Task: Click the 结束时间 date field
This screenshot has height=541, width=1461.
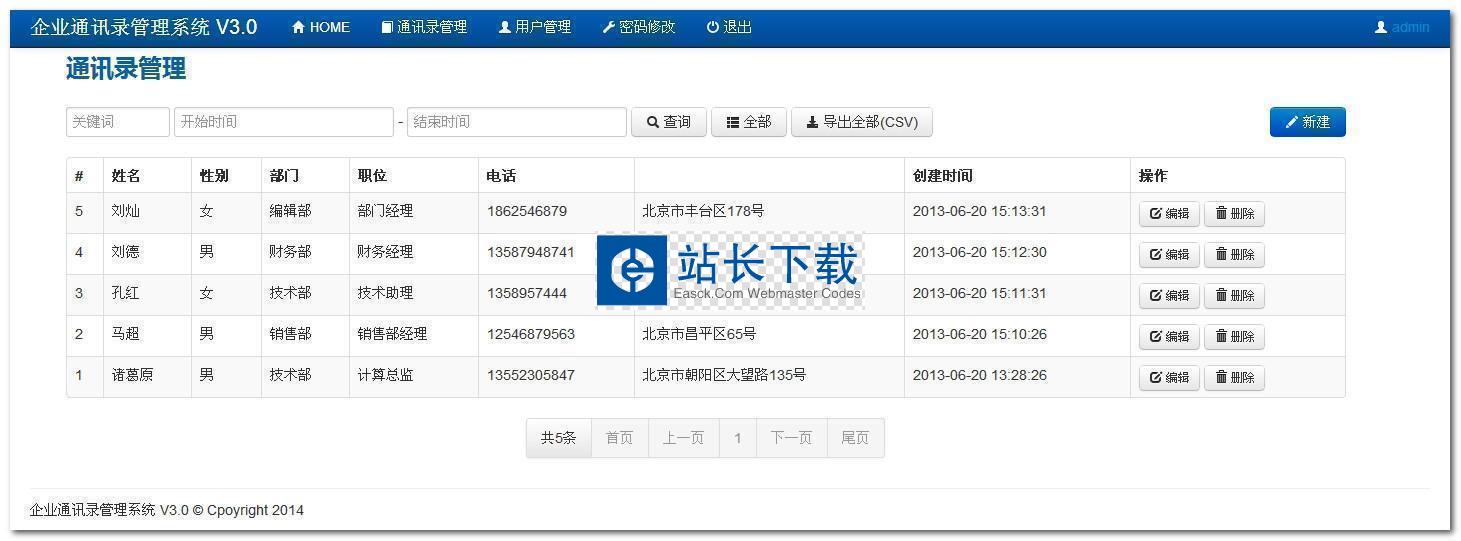Action: coord(516,122)
